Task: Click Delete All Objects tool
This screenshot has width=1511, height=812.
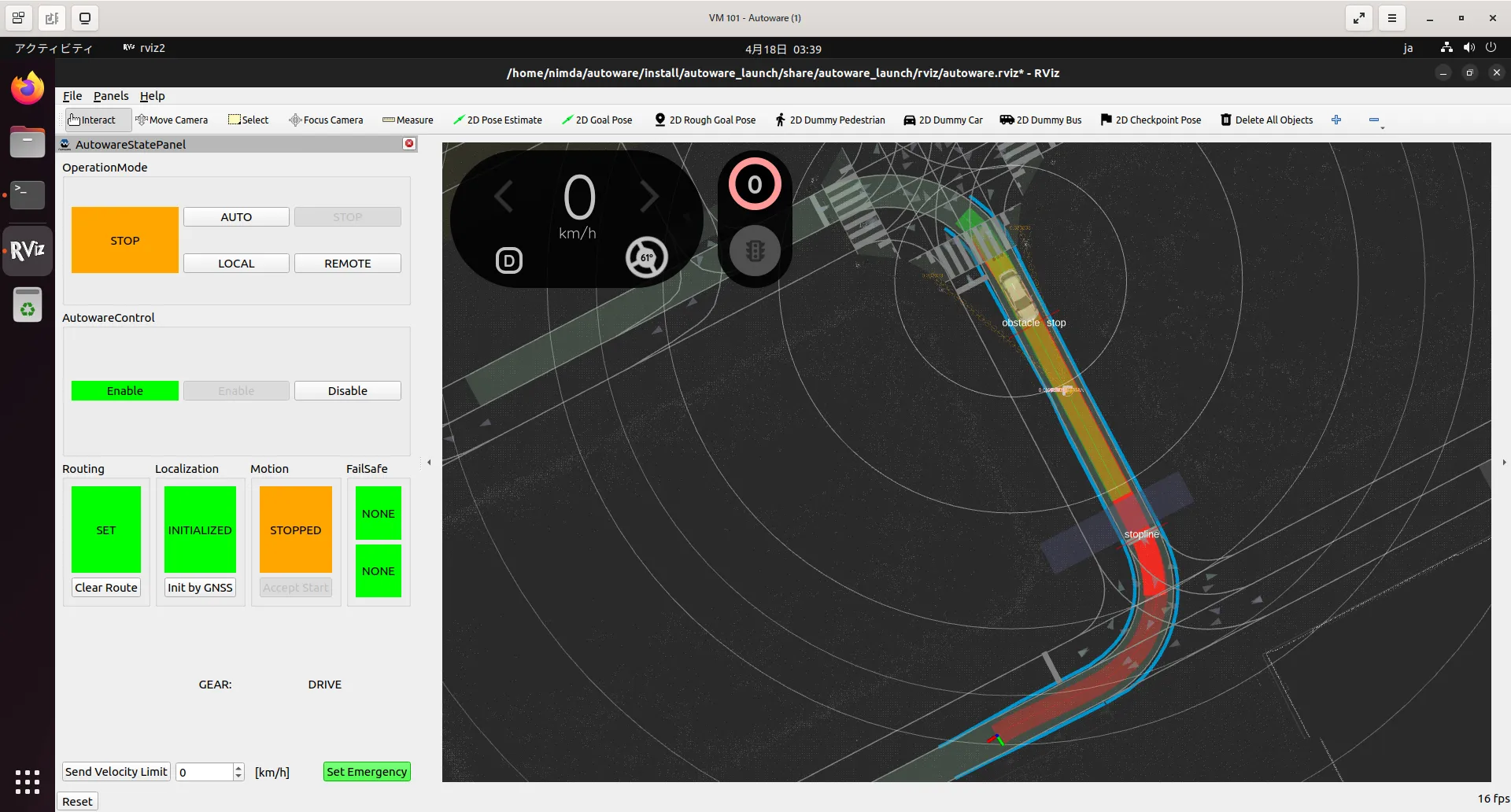Action: pyautogui.click(x=1266, y=120)
